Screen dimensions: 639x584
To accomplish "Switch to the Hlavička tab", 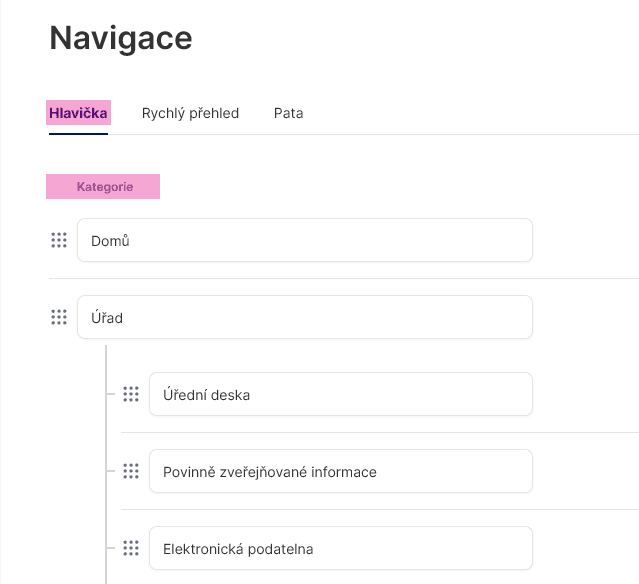I will pos(78,113).
